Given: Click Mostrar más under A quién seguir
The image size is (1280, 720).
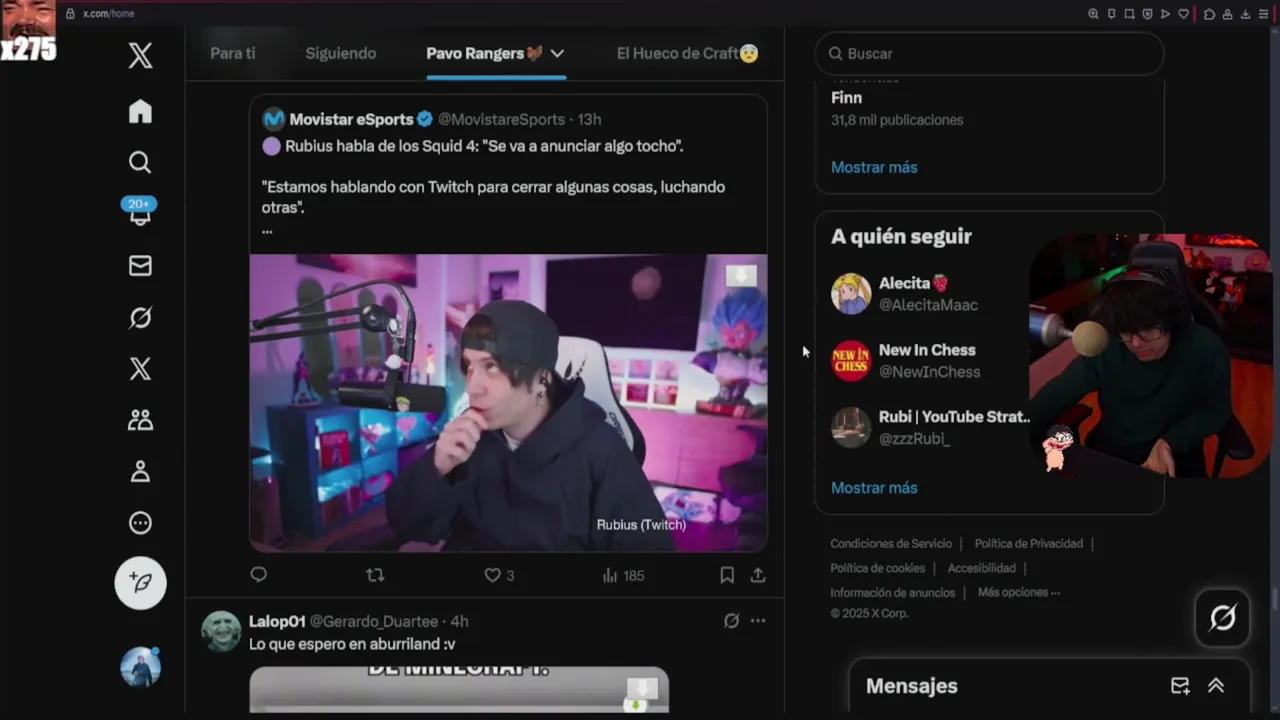Looking at the screenshot, I should [874, 488].
